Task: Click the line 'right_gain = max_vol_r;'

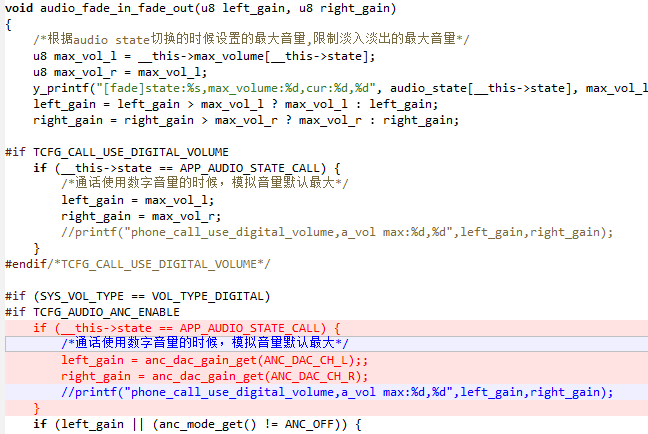Action: (x=141, y=216)
